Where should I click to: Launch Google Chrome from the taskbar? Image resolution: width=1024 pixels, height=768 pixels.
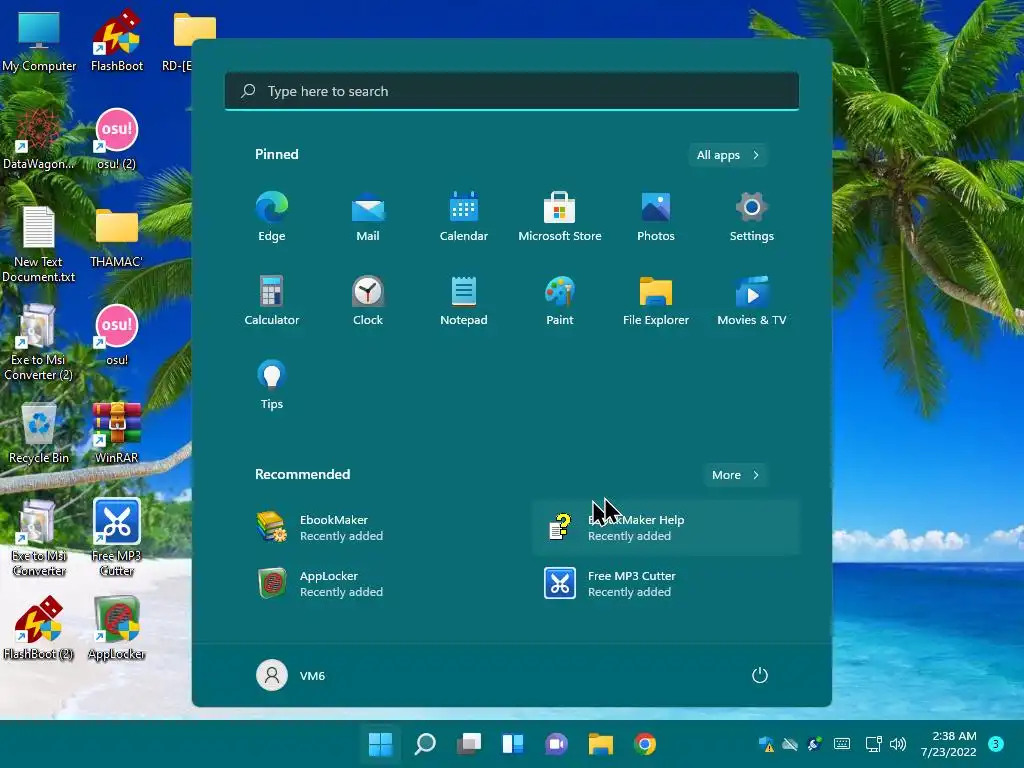tap(645, 744)
